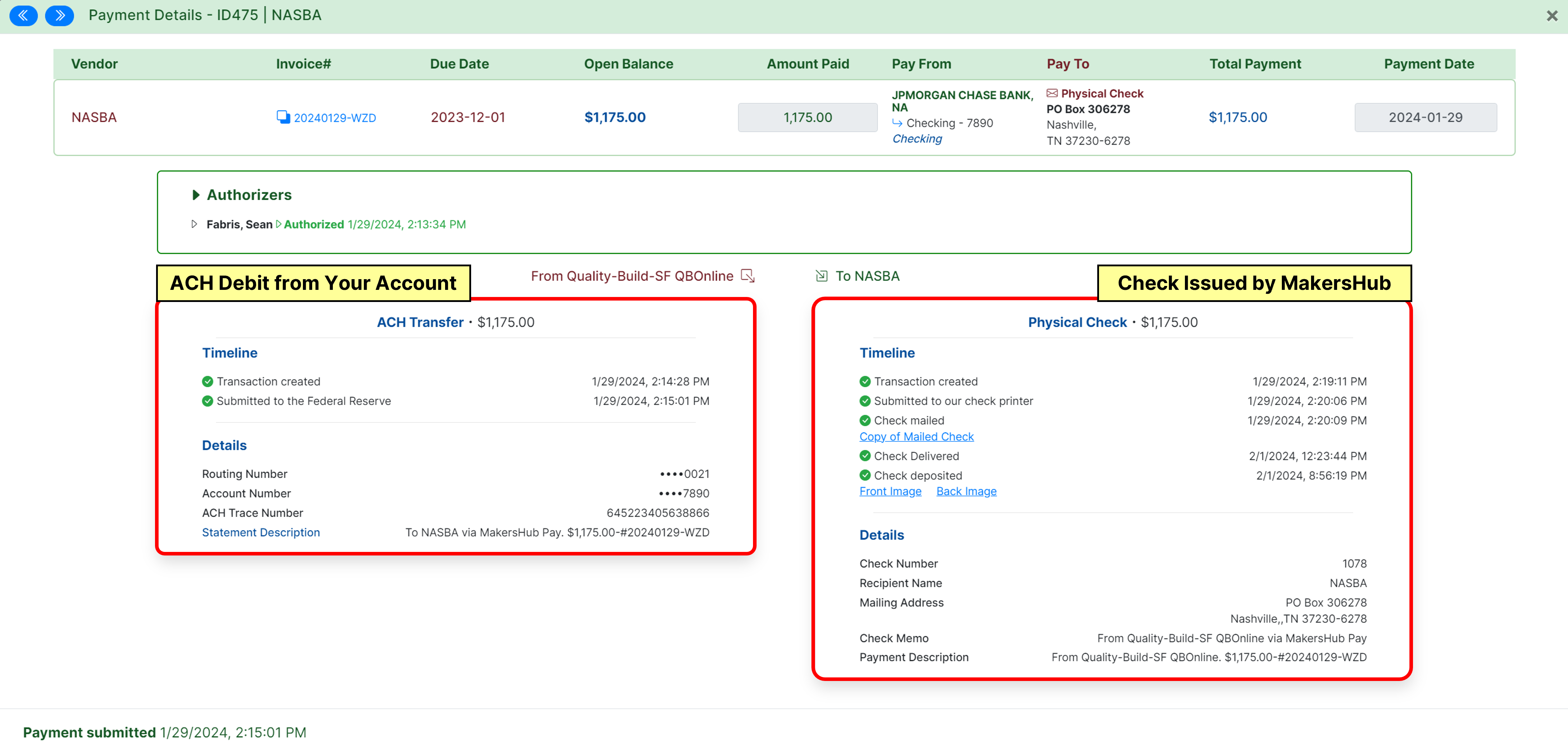Click green check beside 'Check mailed'

[865, 420]
